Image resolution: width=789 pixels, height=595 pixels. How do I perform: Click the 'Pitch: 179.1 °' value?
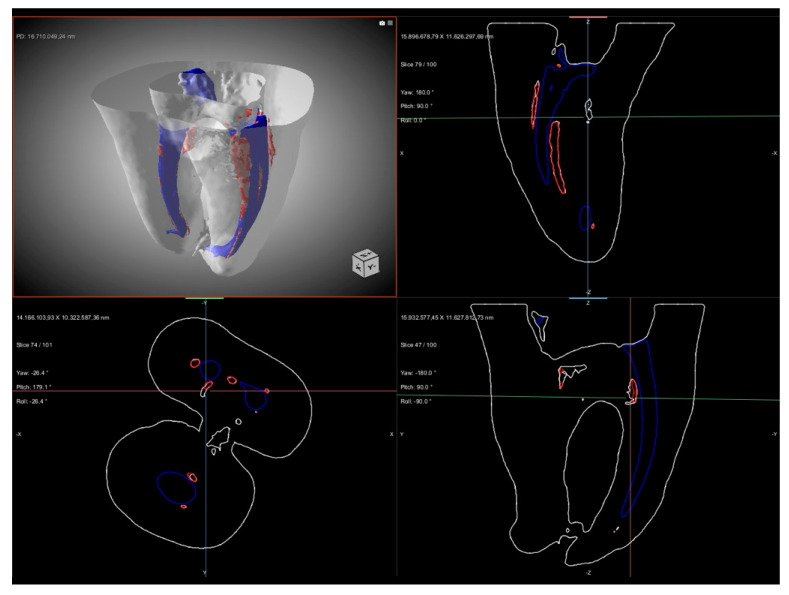pos(34,387)
